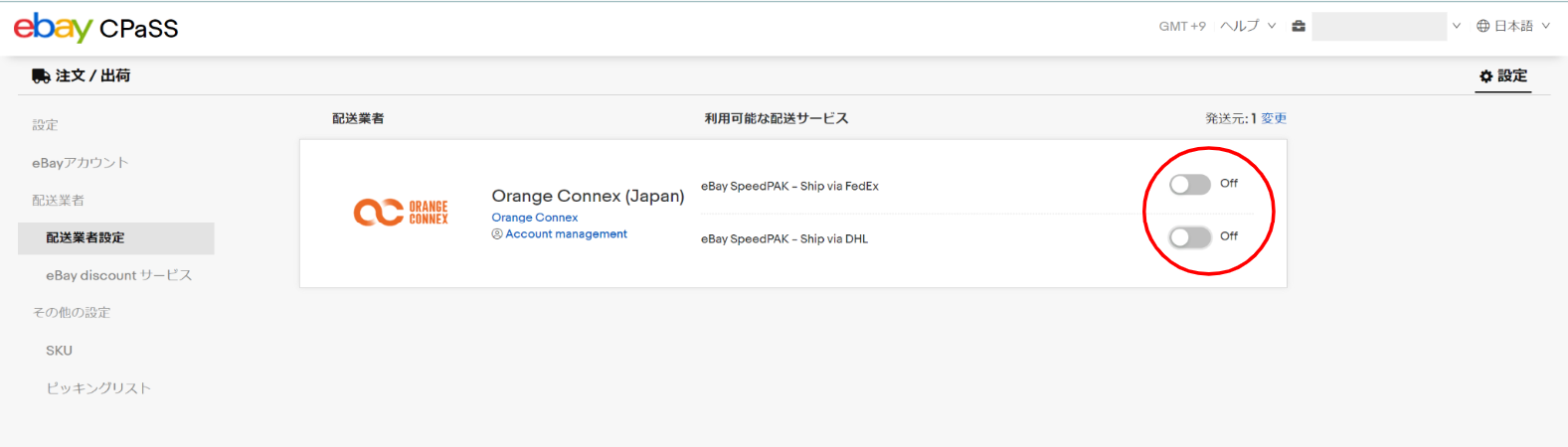Open eBay discount サービス sidebar item
The image size is (1568, 447).
click(x=118, y=275)
